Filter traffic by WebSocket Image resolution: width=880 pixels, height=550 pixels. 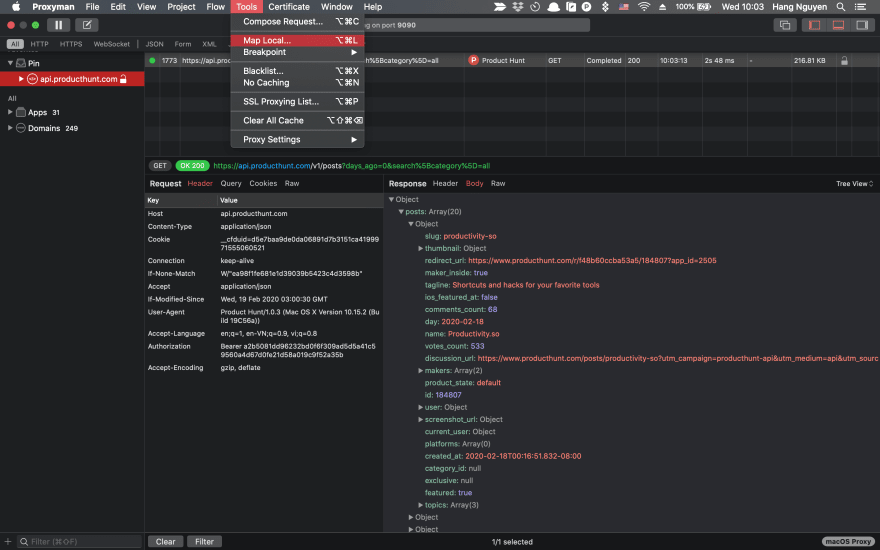click(x=112, y=44)
